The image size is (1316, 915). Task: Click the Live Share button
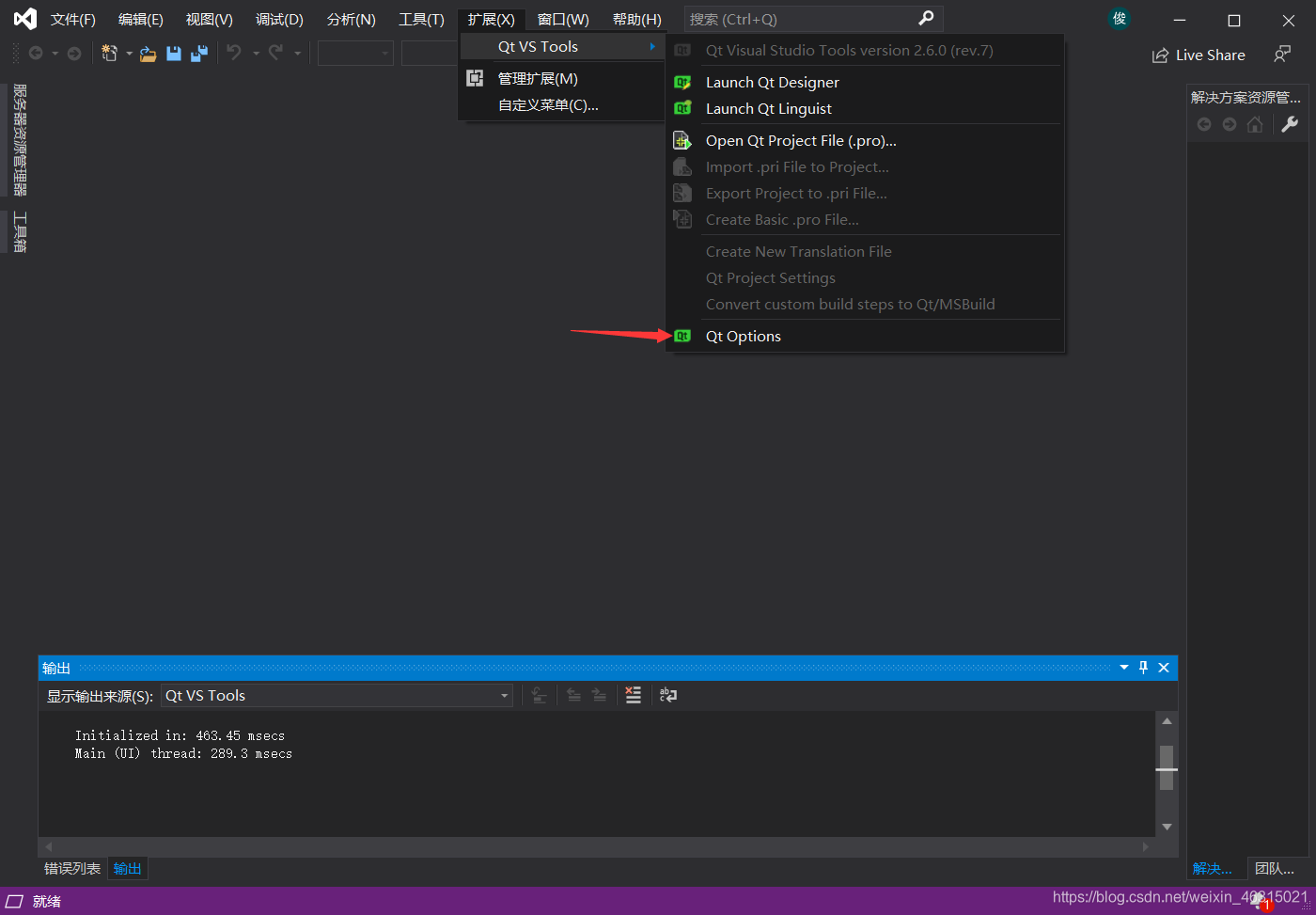(1198, 55)
